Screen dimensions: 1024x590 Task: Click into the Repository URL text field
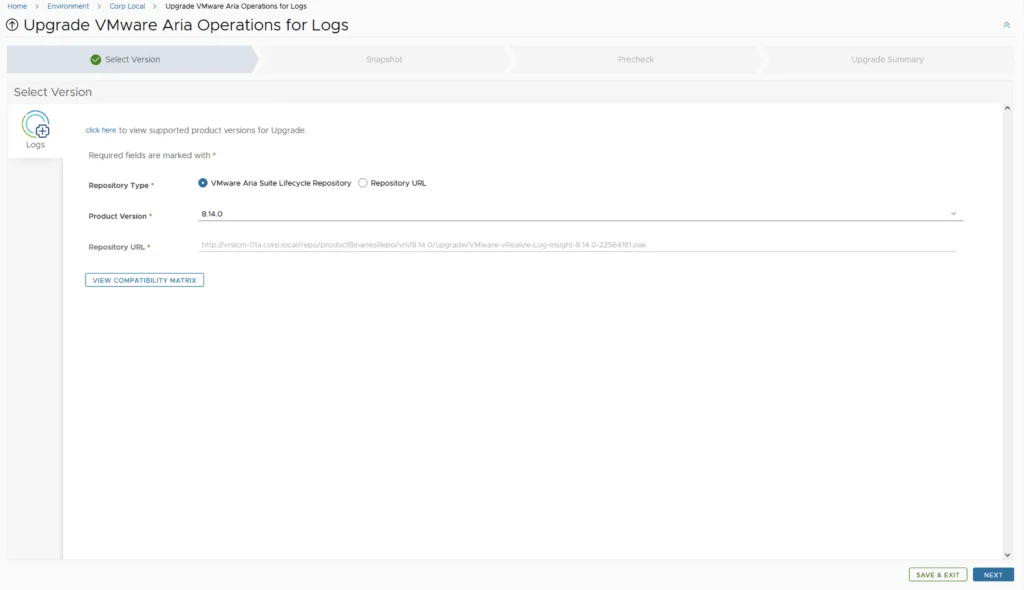(577, 245)
